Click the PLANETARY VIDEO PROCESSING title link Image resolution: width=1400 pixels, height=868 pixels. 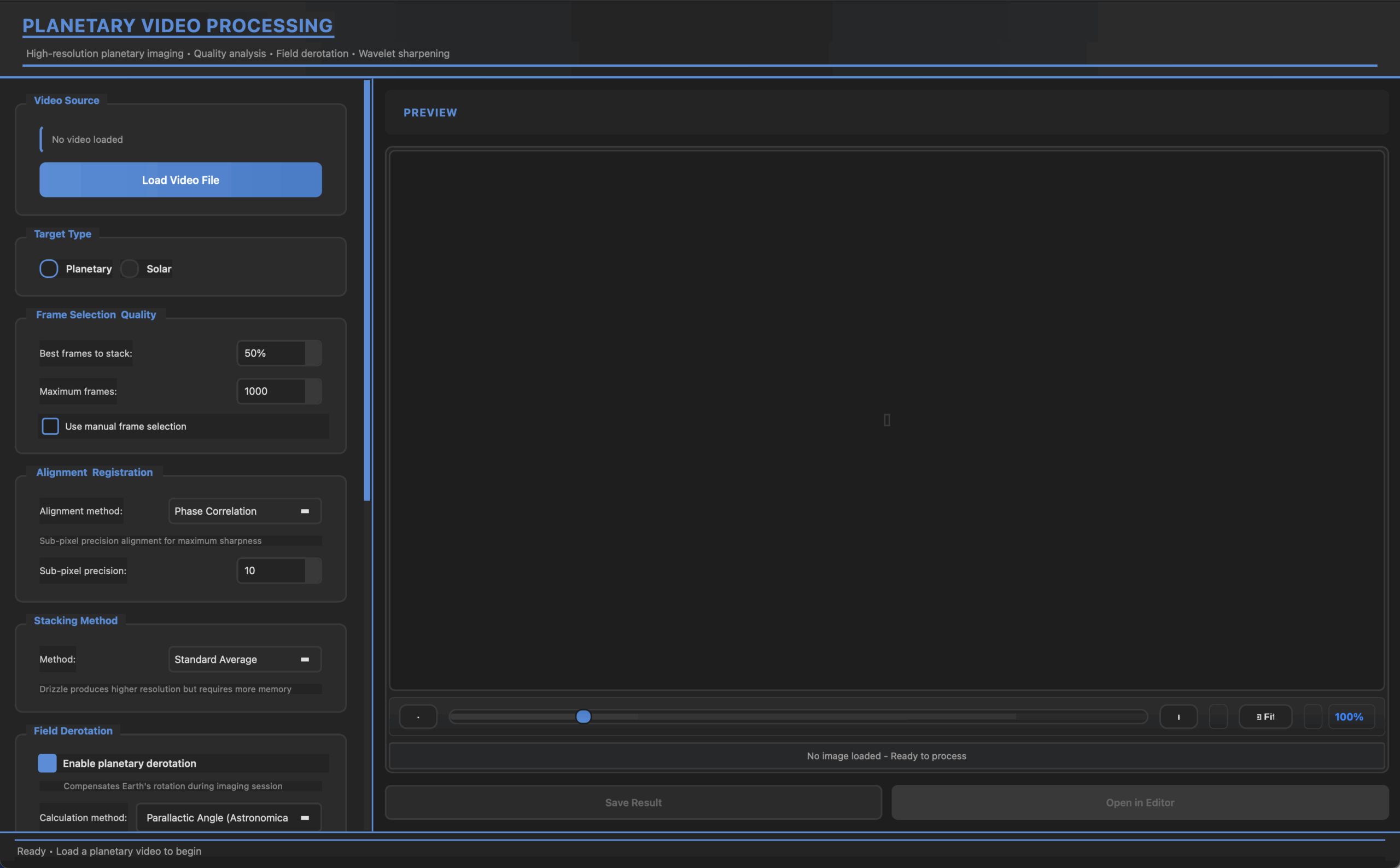point(178,25)
